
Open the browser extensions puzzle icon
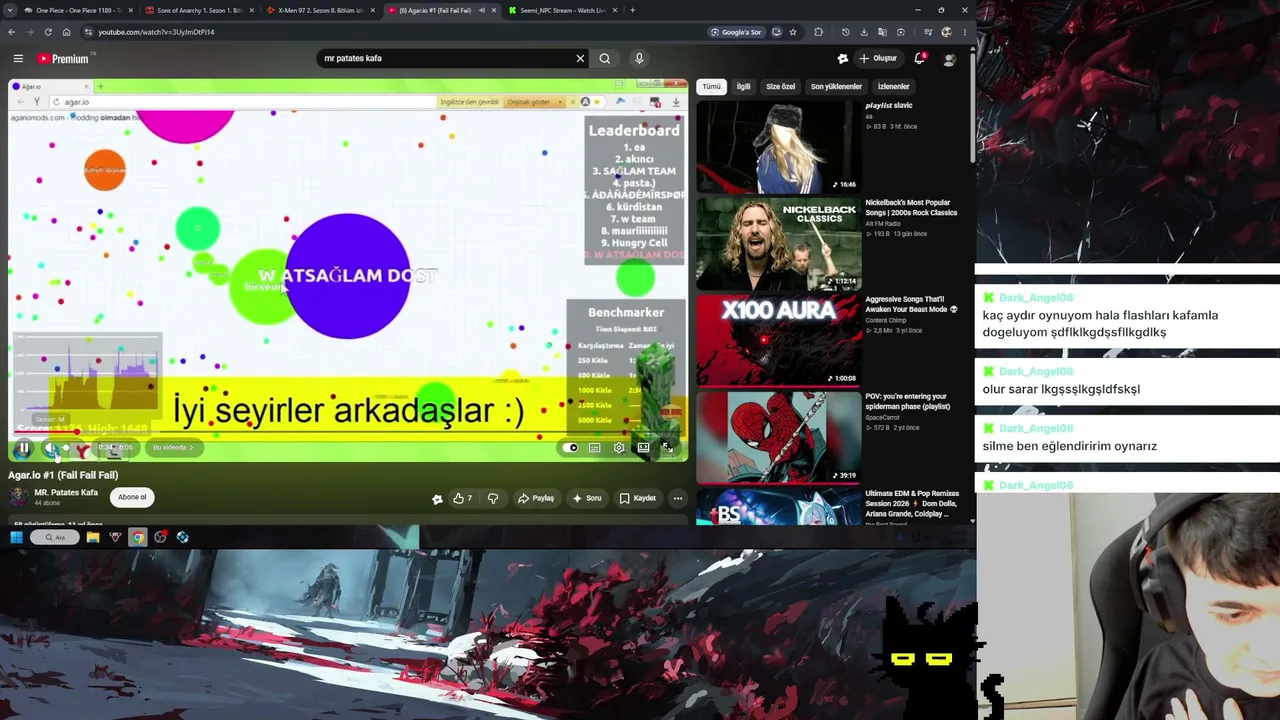click(818, 32)
